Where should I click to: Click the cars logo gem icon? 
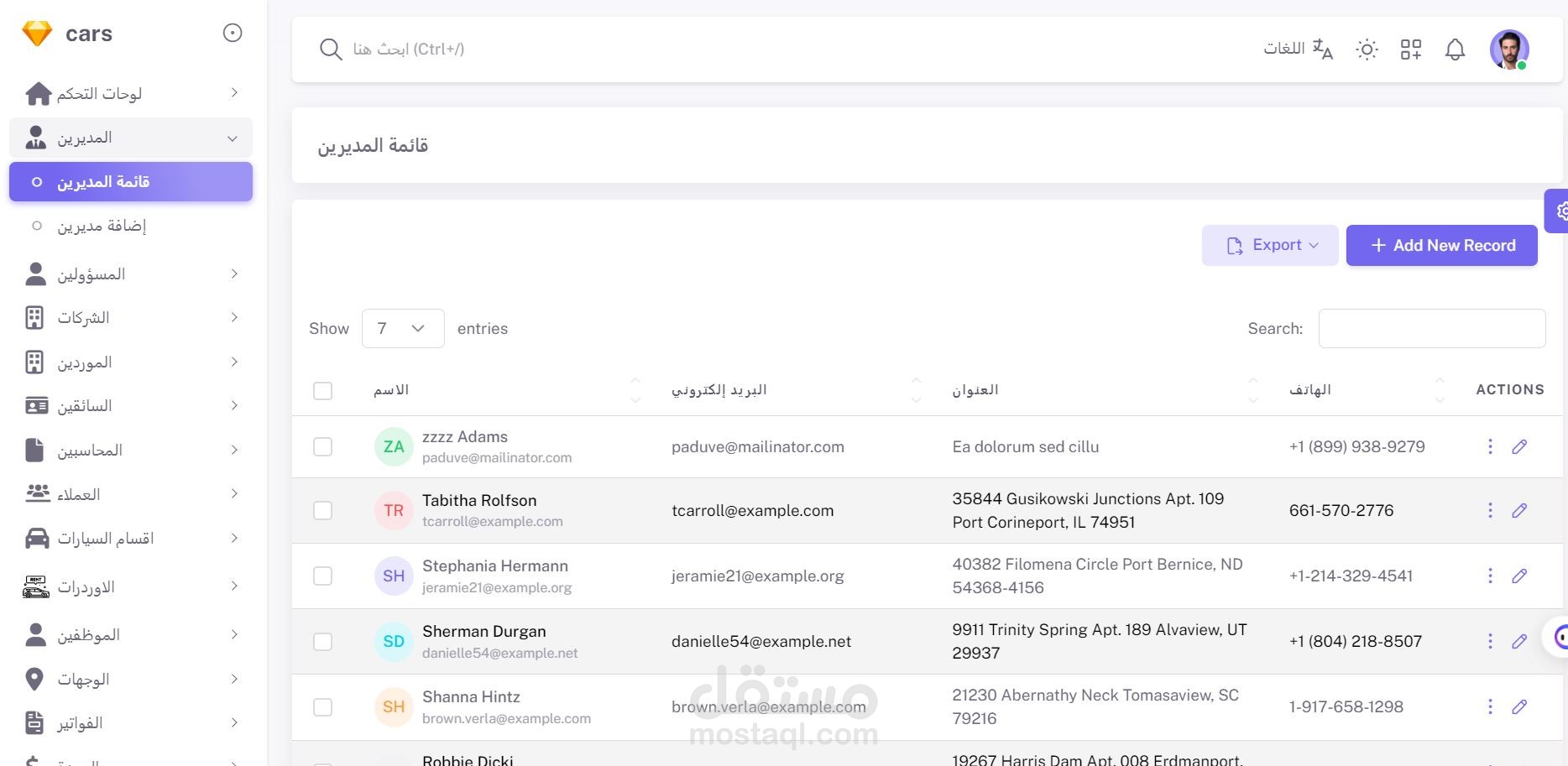37,34
